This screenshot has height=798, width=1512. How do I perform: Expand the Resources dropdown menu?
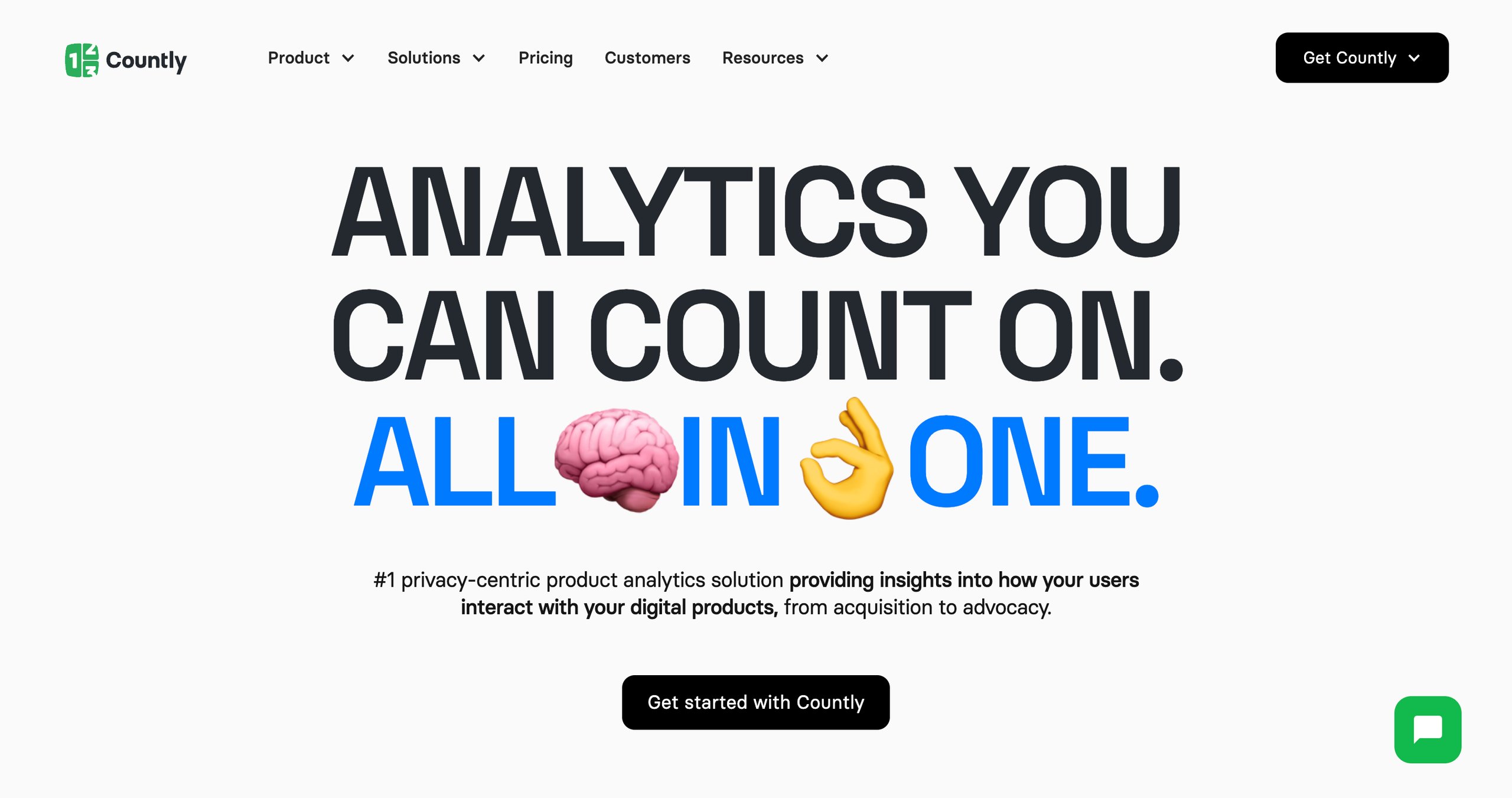775,58
